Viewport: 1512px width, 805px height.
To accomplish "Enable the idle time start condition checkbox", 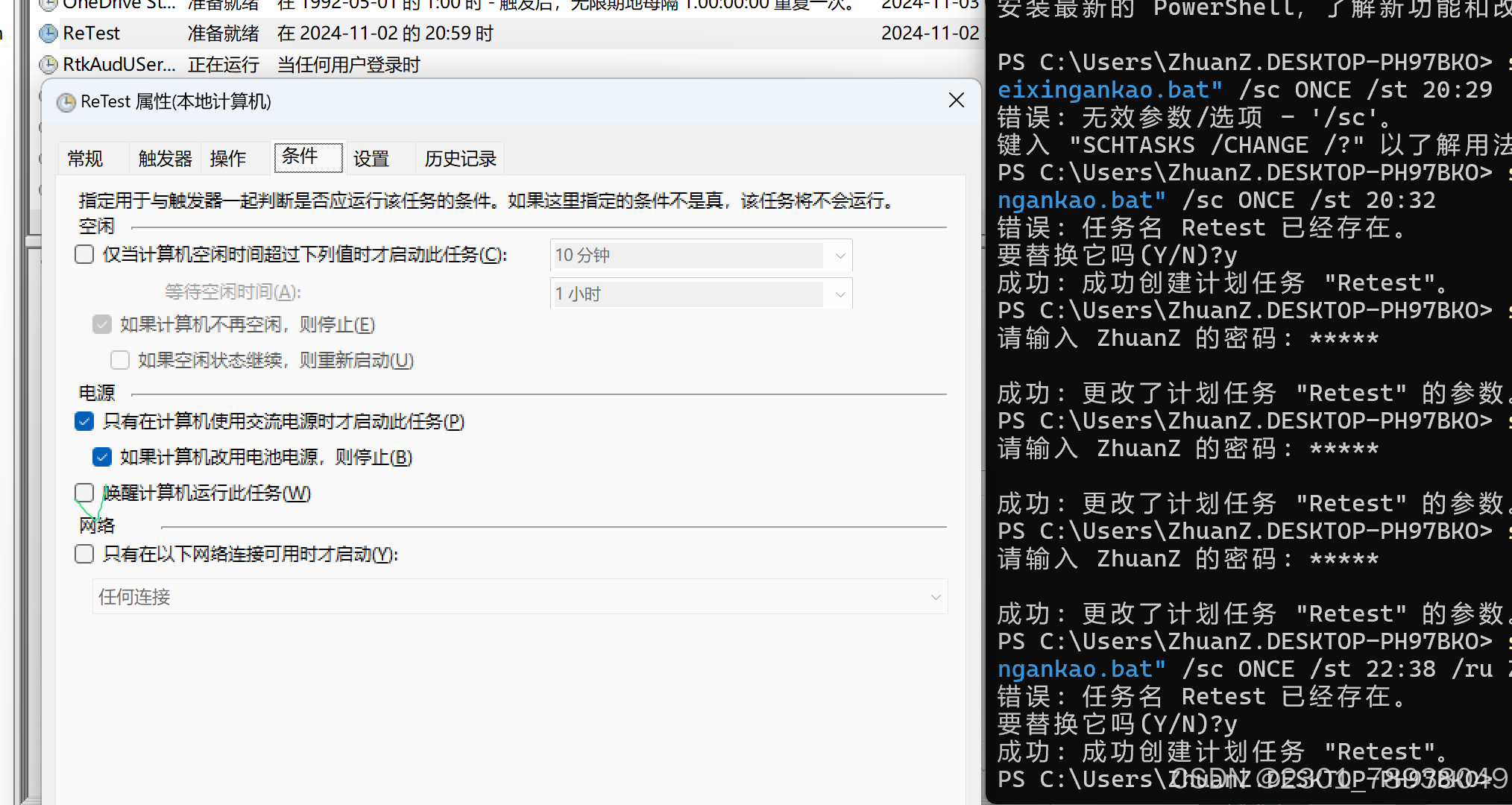I will point(84,255).
